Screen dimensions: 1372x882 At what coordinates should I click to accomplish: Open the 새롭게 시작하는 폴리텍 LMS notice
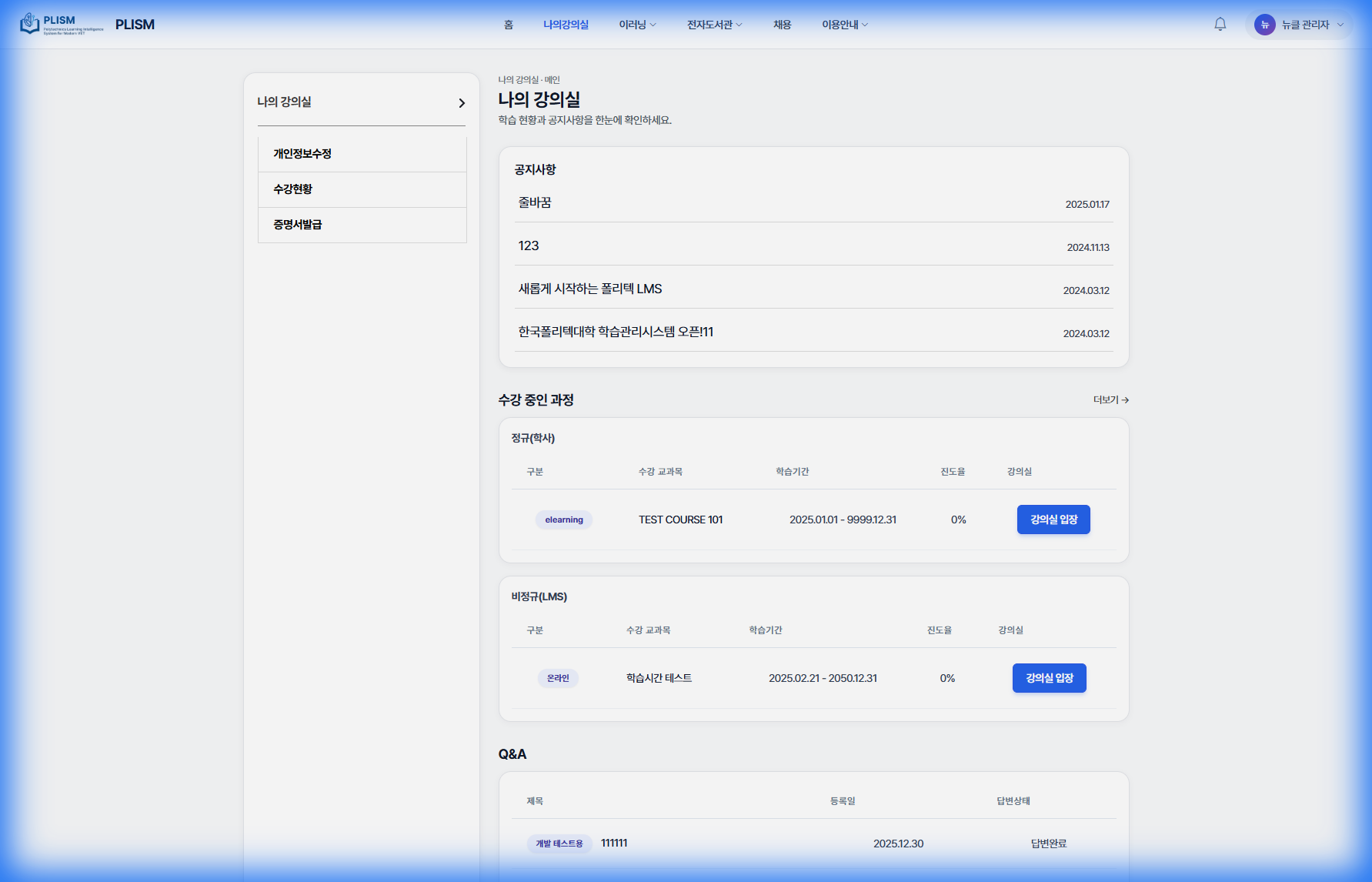coord(590,289)
